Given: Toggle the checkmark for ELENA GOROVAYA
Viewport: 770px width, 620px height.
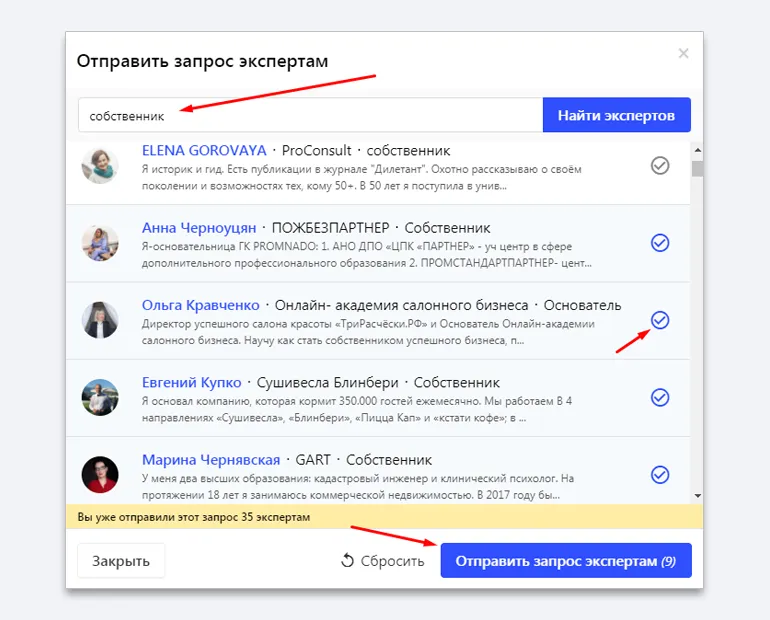Looking at the screenshot, I should point(660,165).
